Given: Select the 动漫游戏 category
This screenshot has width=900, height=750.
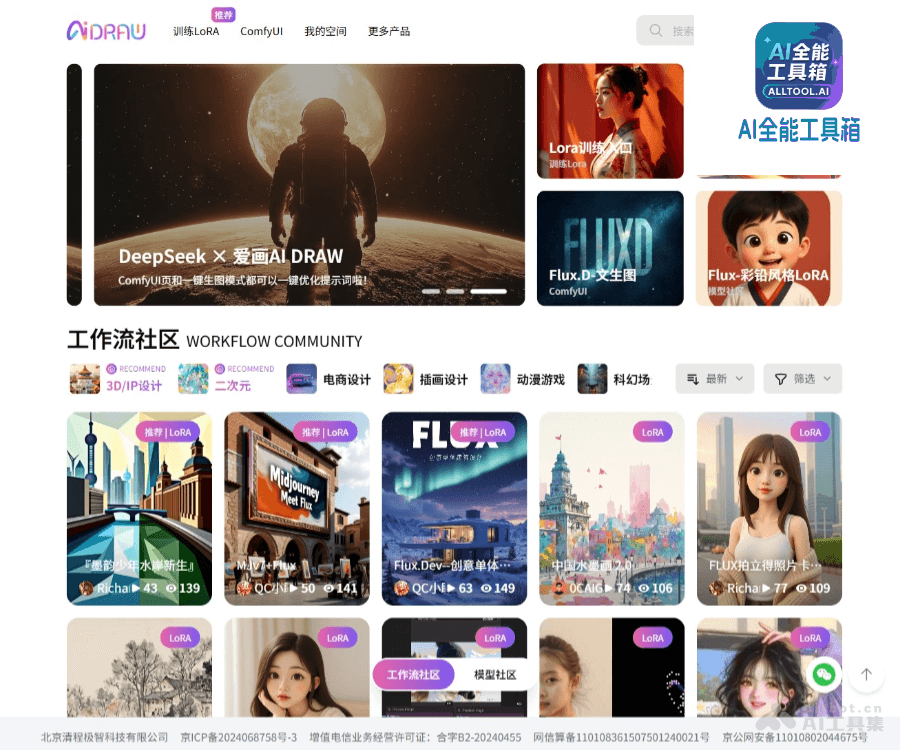Looking at the screenshot, I should coord(541,379).
